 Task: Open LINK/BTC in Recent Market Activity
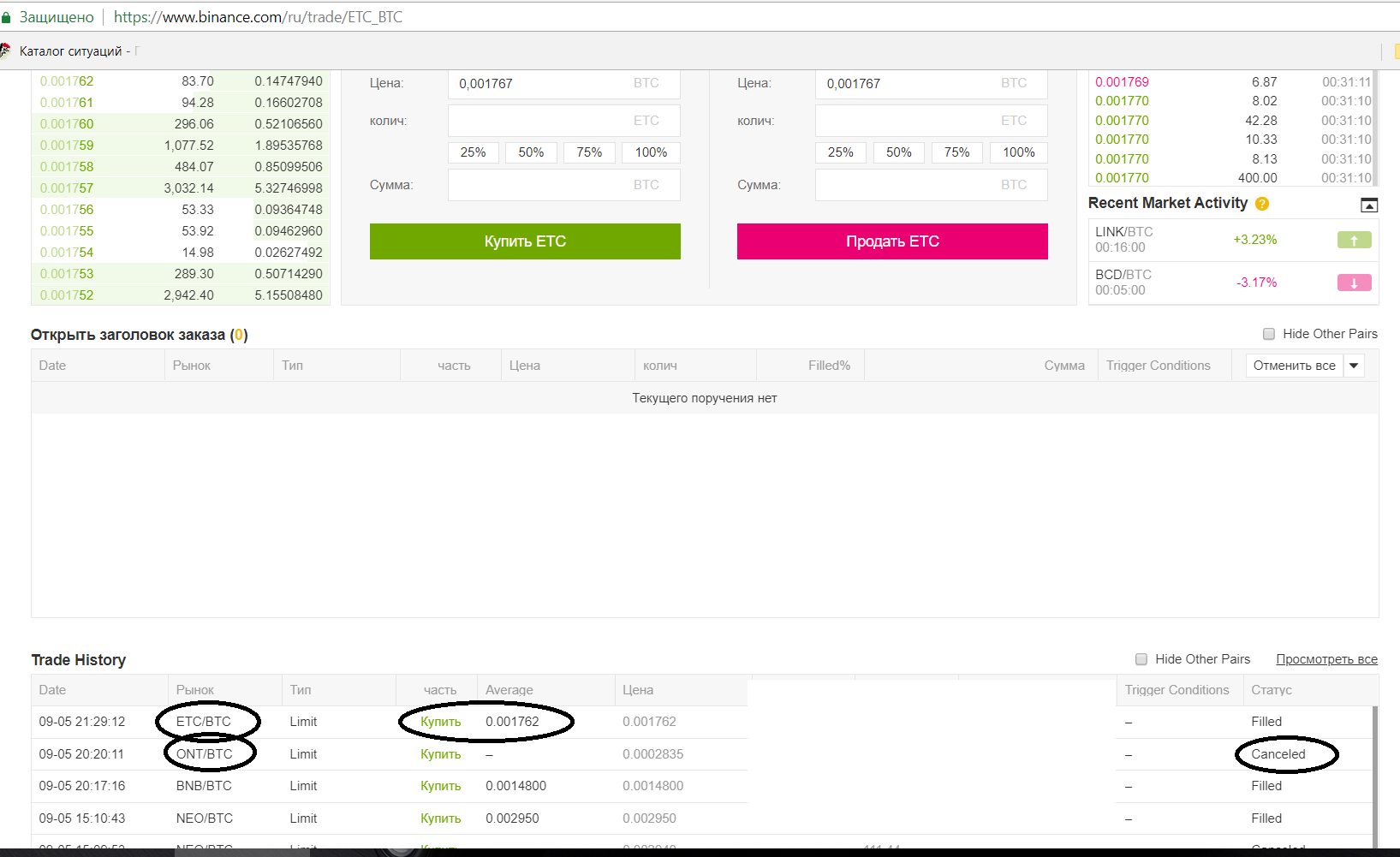click(x=1124, y=232)
